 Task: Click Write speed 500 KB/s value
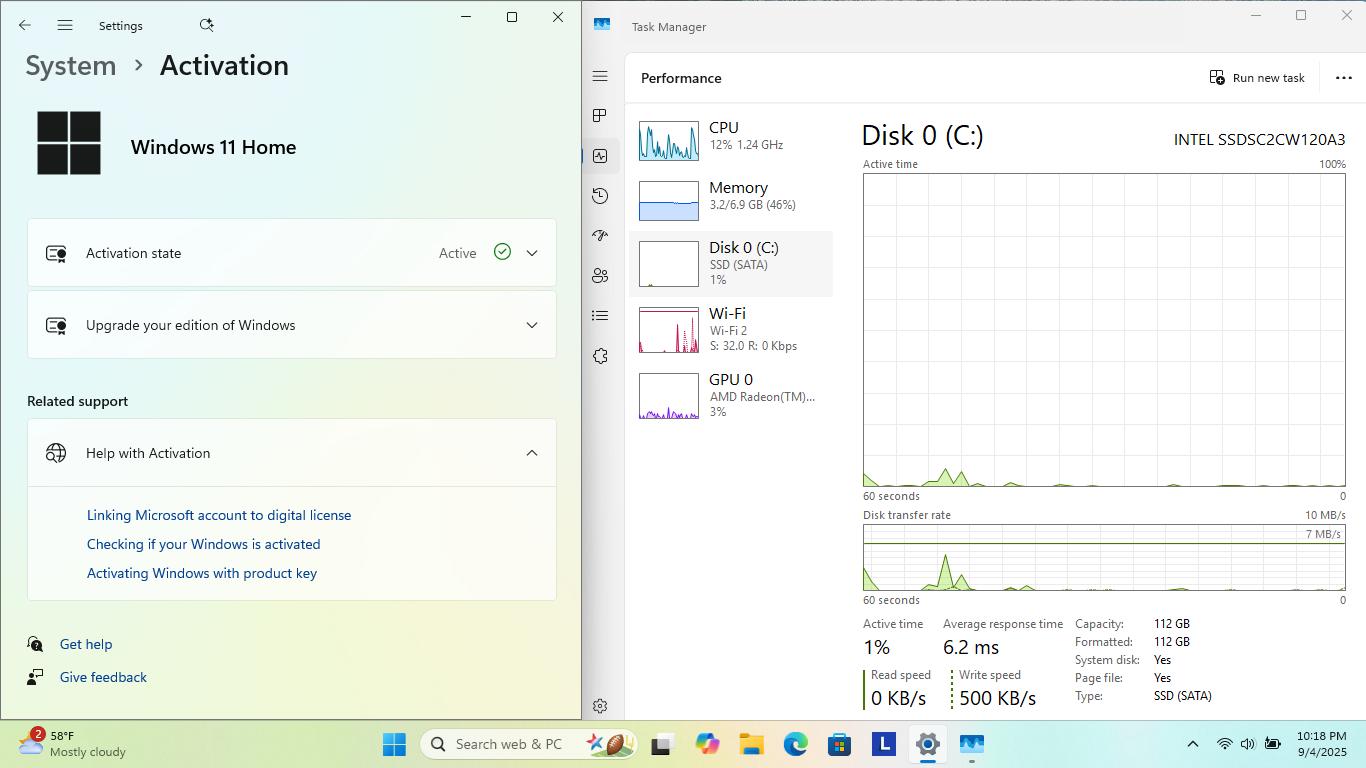997,698
